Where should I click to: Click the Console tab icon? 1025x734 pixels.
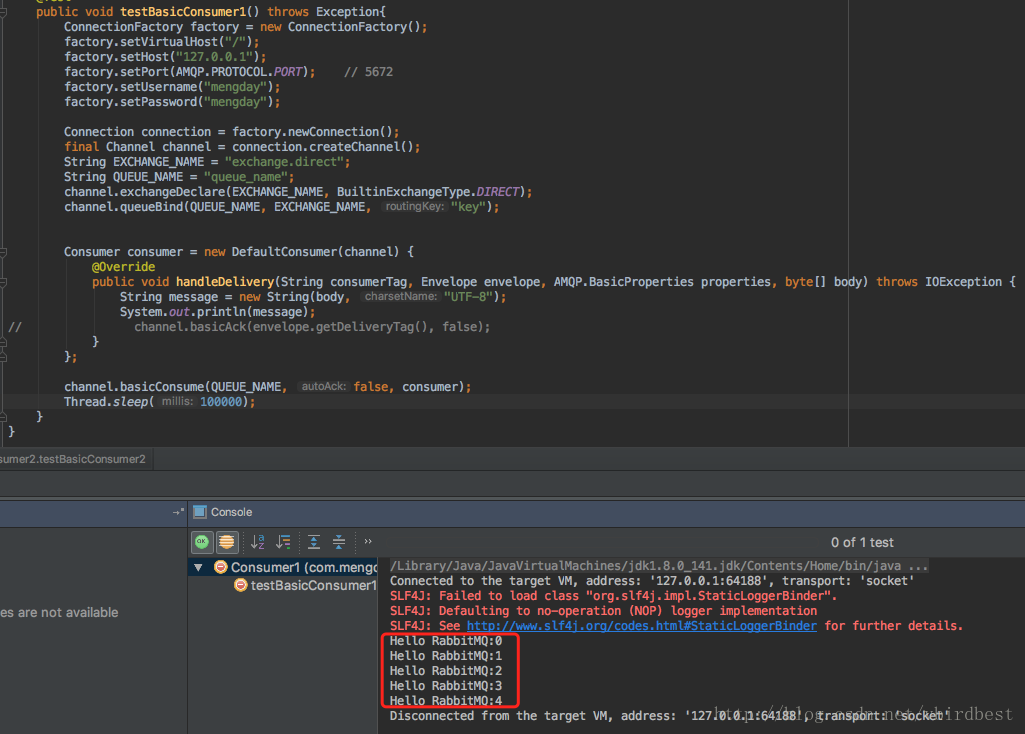click(x=200, y=512)
